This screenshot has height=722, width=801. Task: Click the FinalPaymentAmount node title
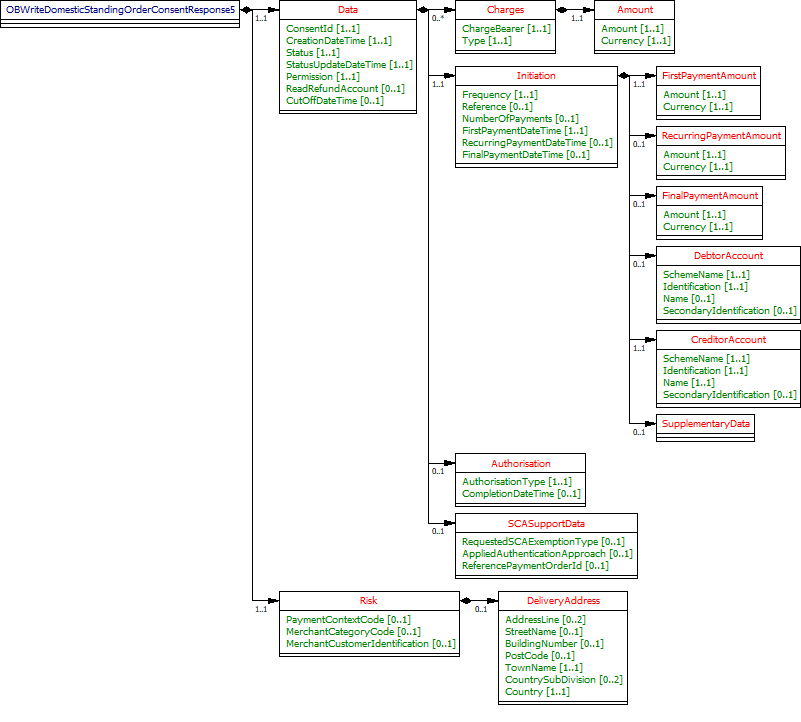coord(711,195)
